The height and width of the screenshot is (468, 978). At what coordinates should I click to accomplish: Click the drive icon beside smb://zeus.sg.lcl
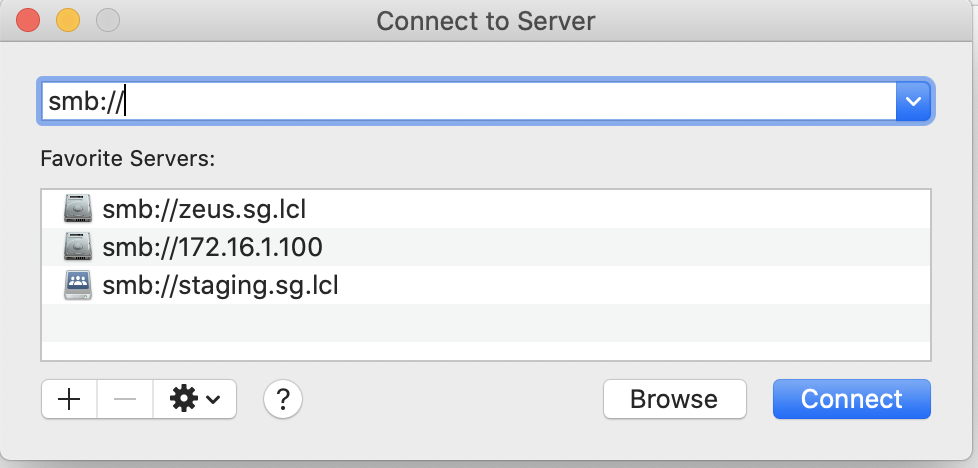pos(77,209)
